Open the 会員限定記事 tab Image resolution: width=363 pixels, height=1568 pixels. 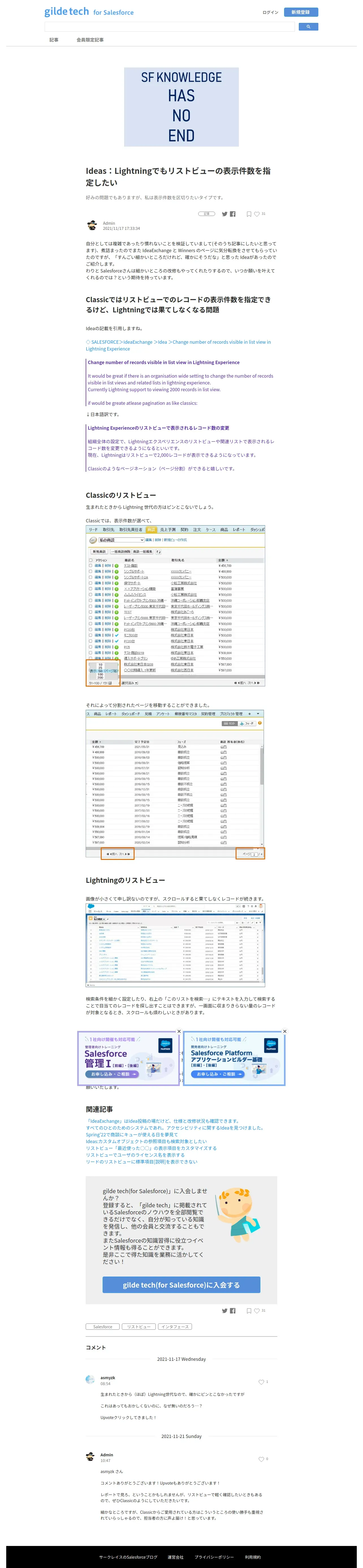click(x=90, y=40)
